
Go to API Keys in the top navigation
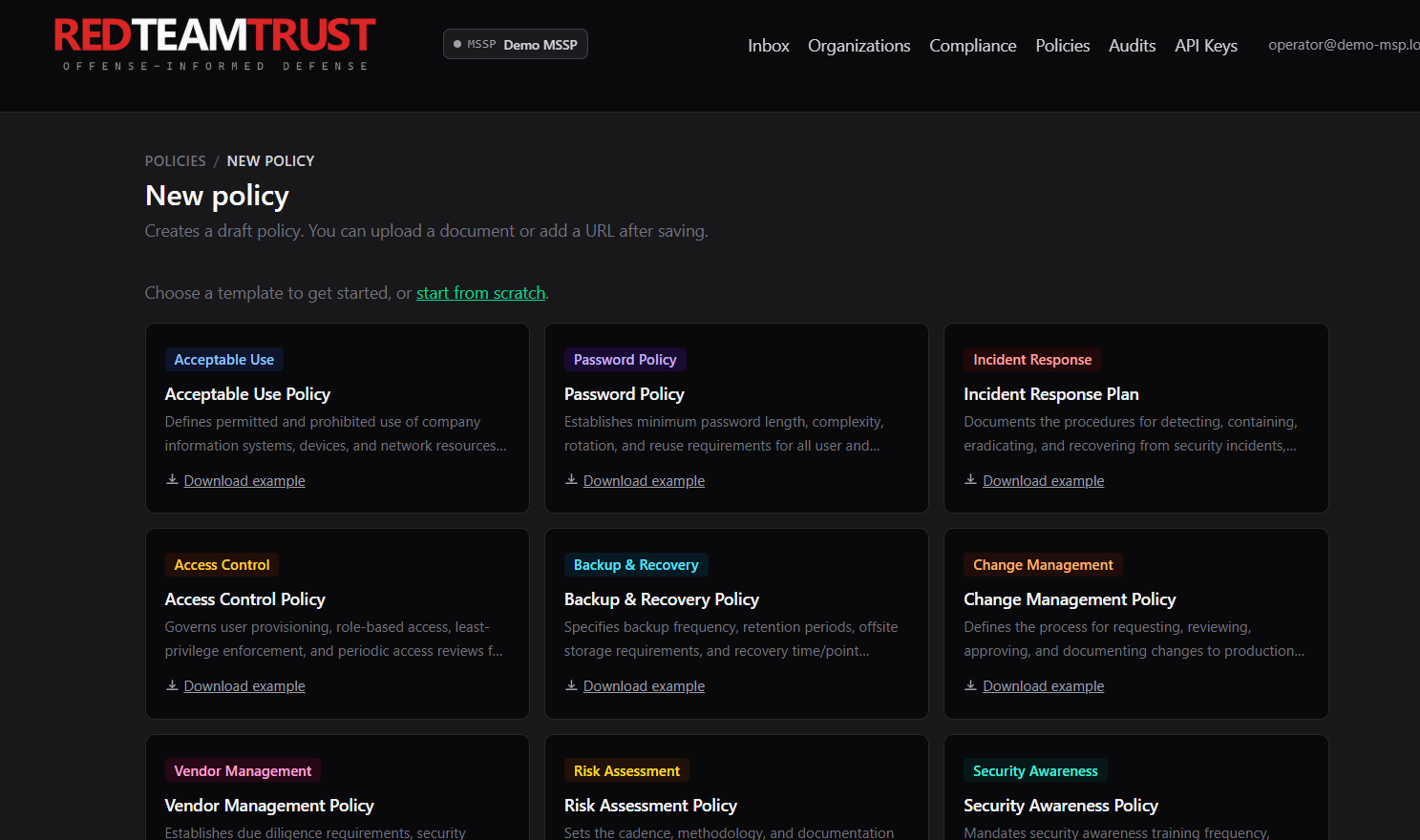click(x=1205, y=45)
